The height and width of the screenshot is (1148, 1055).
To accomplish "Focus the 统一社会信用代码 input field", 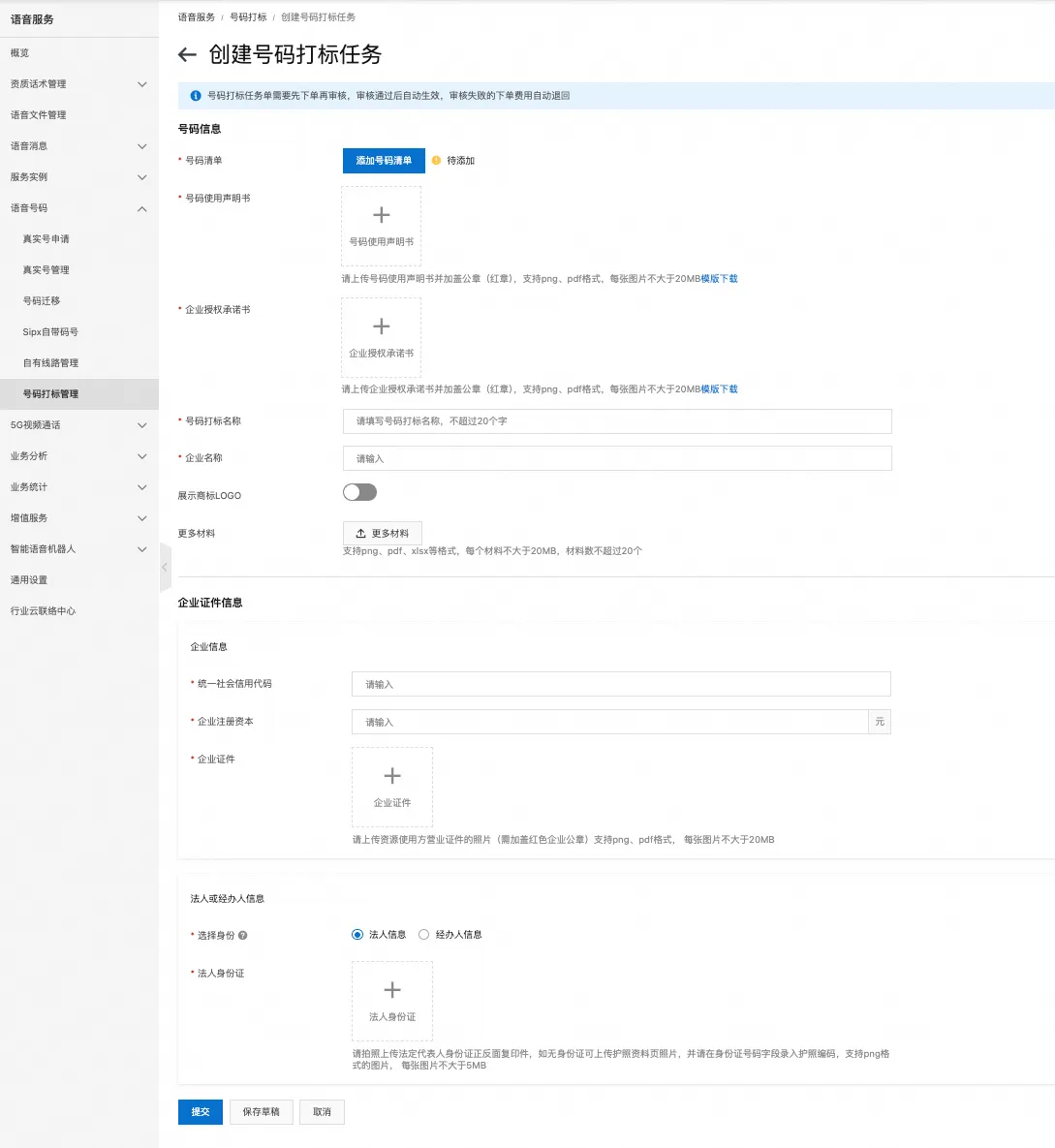I will (x=621, y=684).
